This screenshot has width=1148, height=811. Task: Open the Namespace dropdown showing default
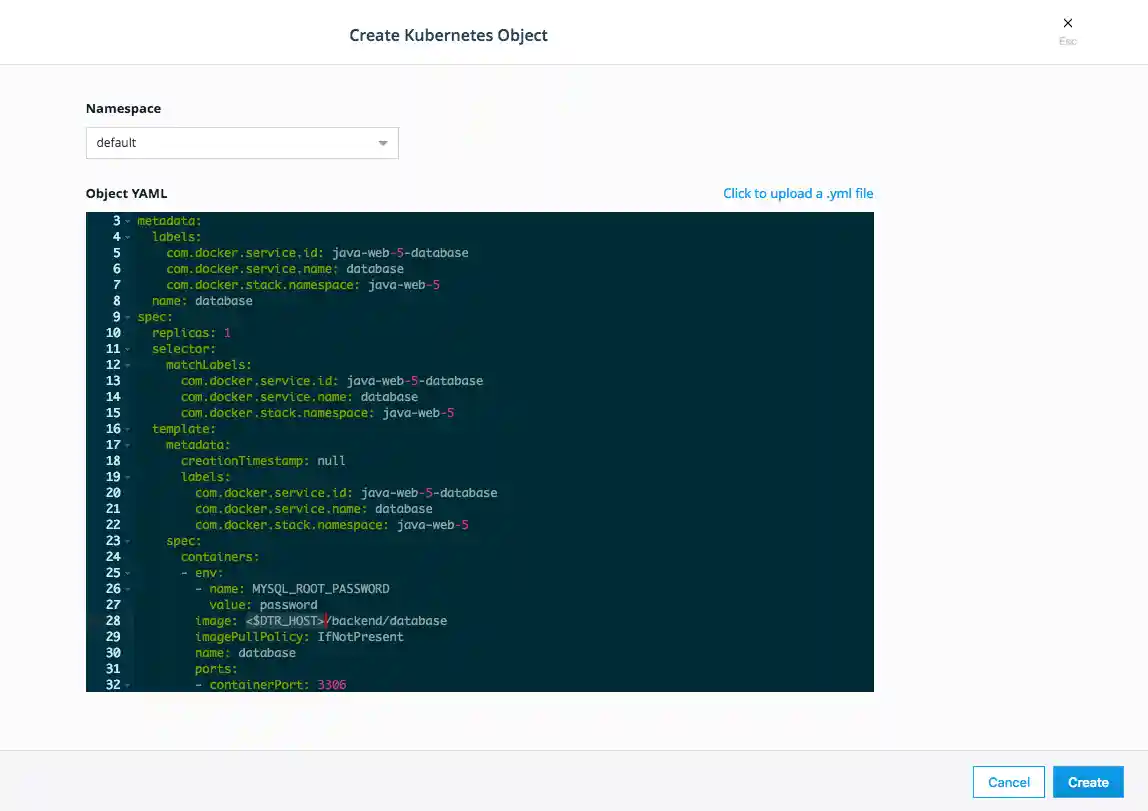pos(242,143)
